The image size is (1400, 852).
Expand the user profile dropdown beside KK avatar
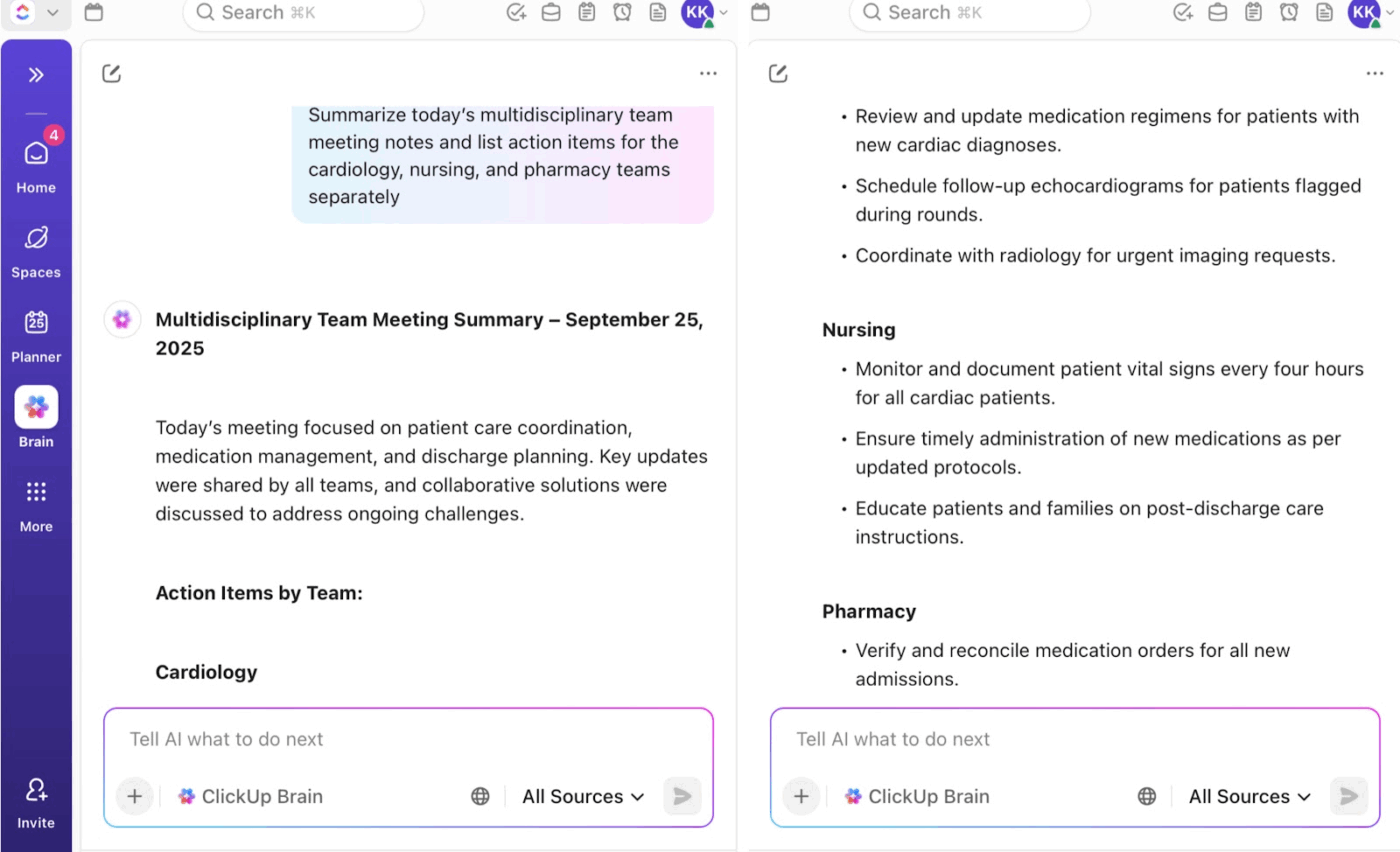coord(722,13)
